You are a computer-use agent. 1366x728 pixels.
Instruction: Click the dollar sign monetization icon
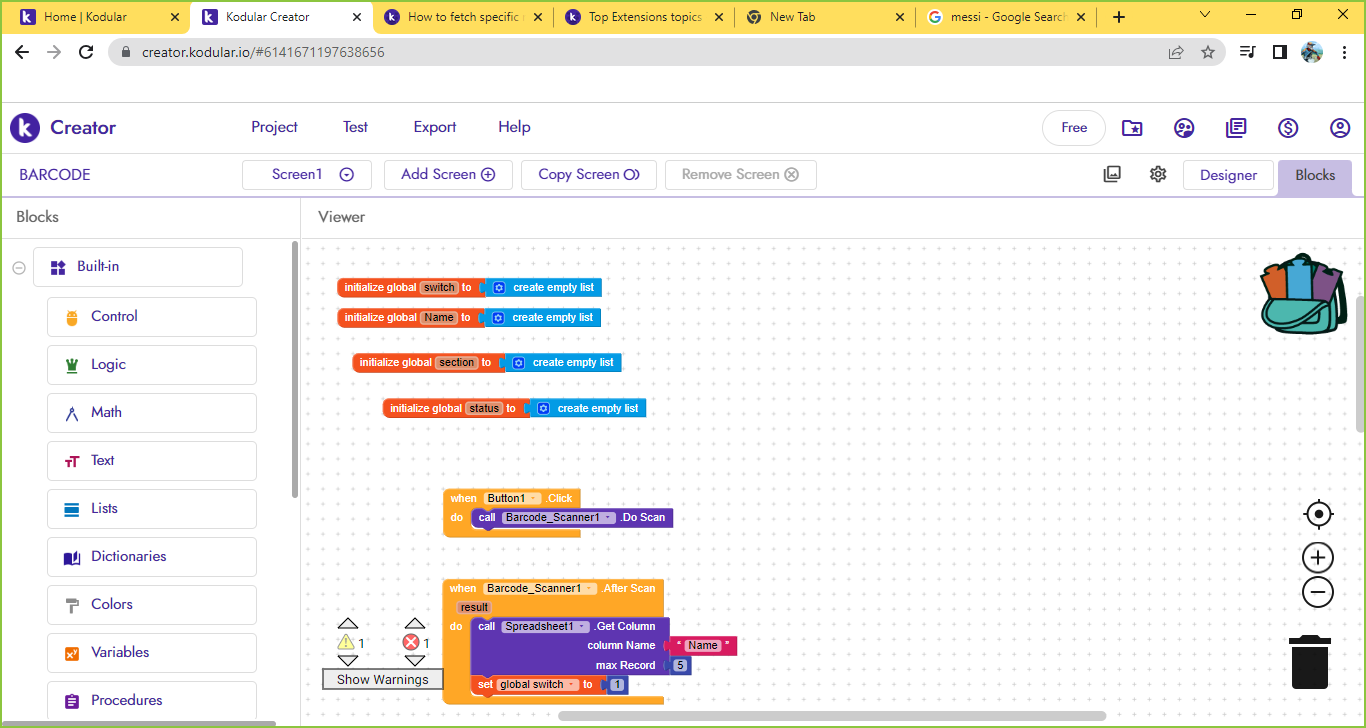(x=1288, y=128)
